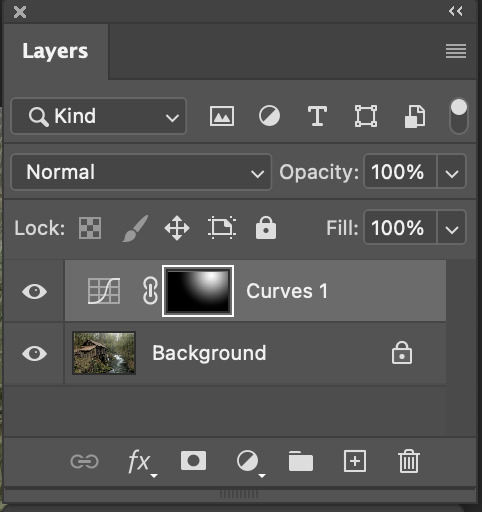Hide the Curves 1 layer
This screenshot has height=512, width=482.
34,291
